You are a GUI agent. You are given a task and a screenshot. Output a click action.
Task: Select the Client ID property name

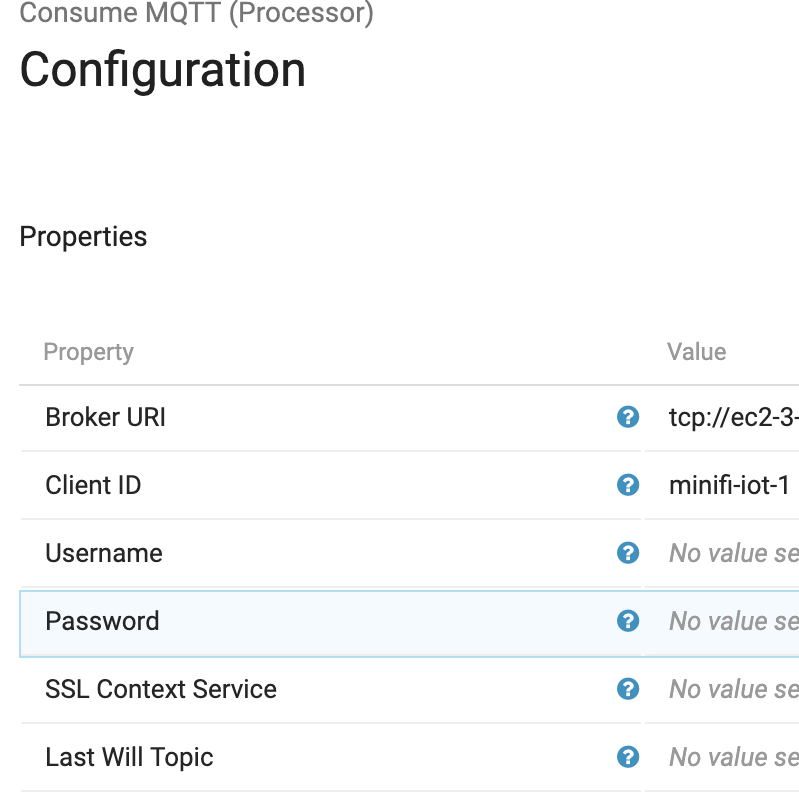click(x=93, y=485)
